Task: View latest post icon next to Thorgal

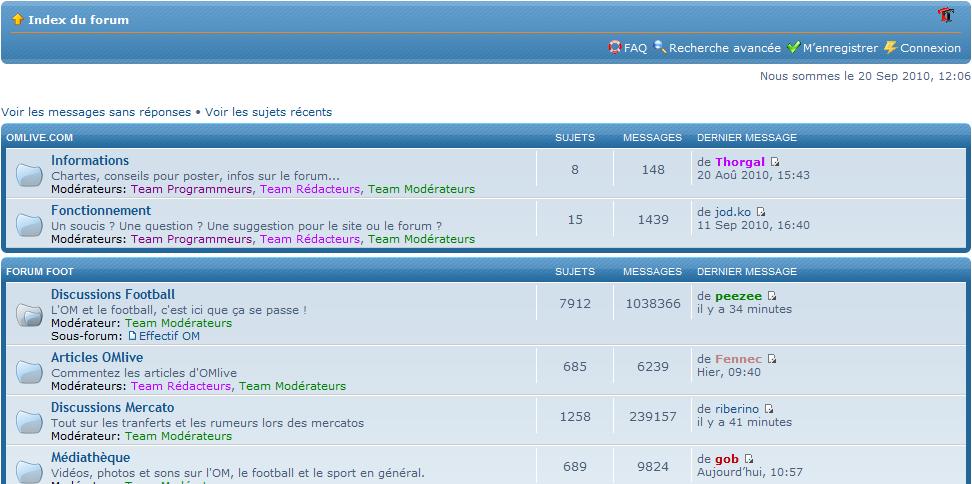Action: pos(775,162)
